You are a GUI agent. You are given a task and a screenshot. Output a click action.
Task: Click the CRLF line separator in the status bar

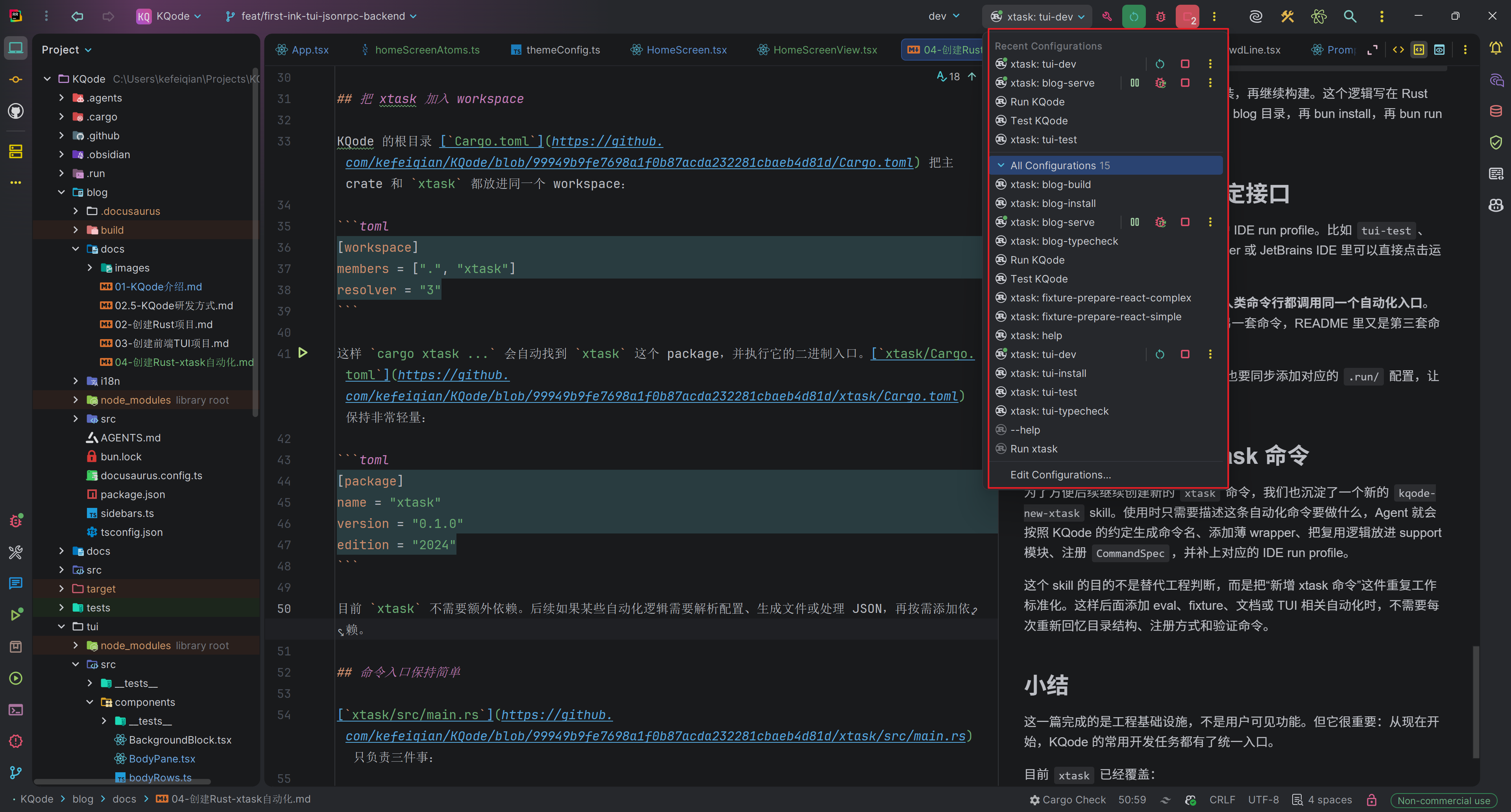(x=1223, y=800)
